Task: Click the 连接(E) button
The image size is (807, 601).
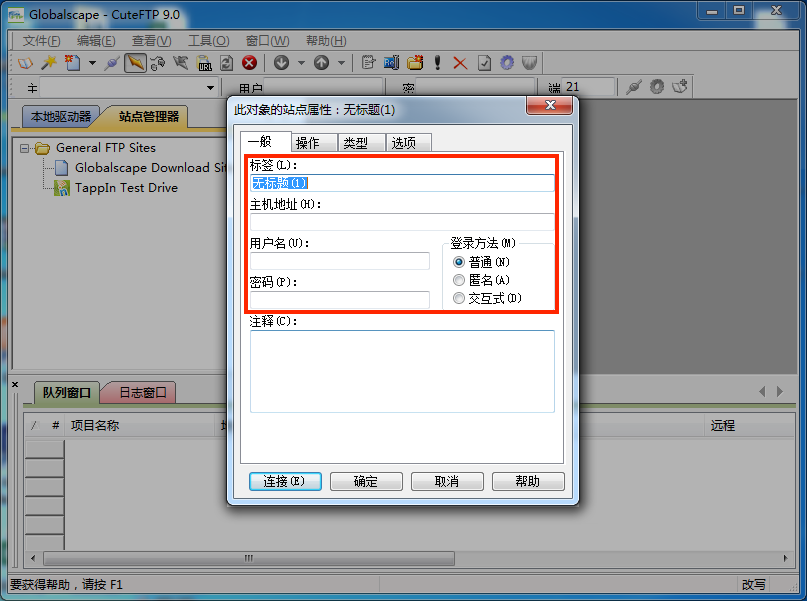Action: [x=284, y=481]
